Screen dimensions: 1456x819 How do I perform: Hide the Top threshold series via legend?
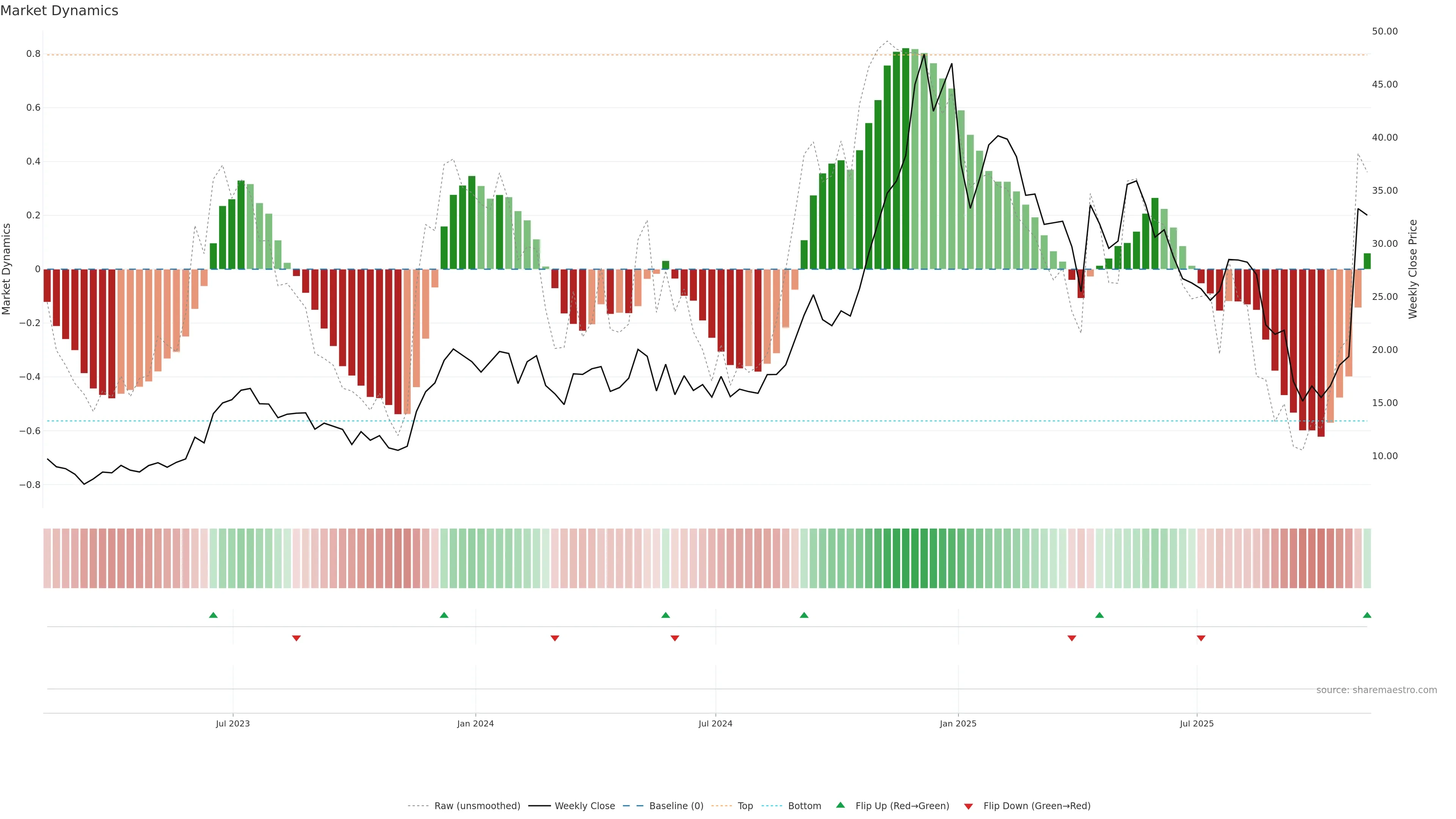745,806
